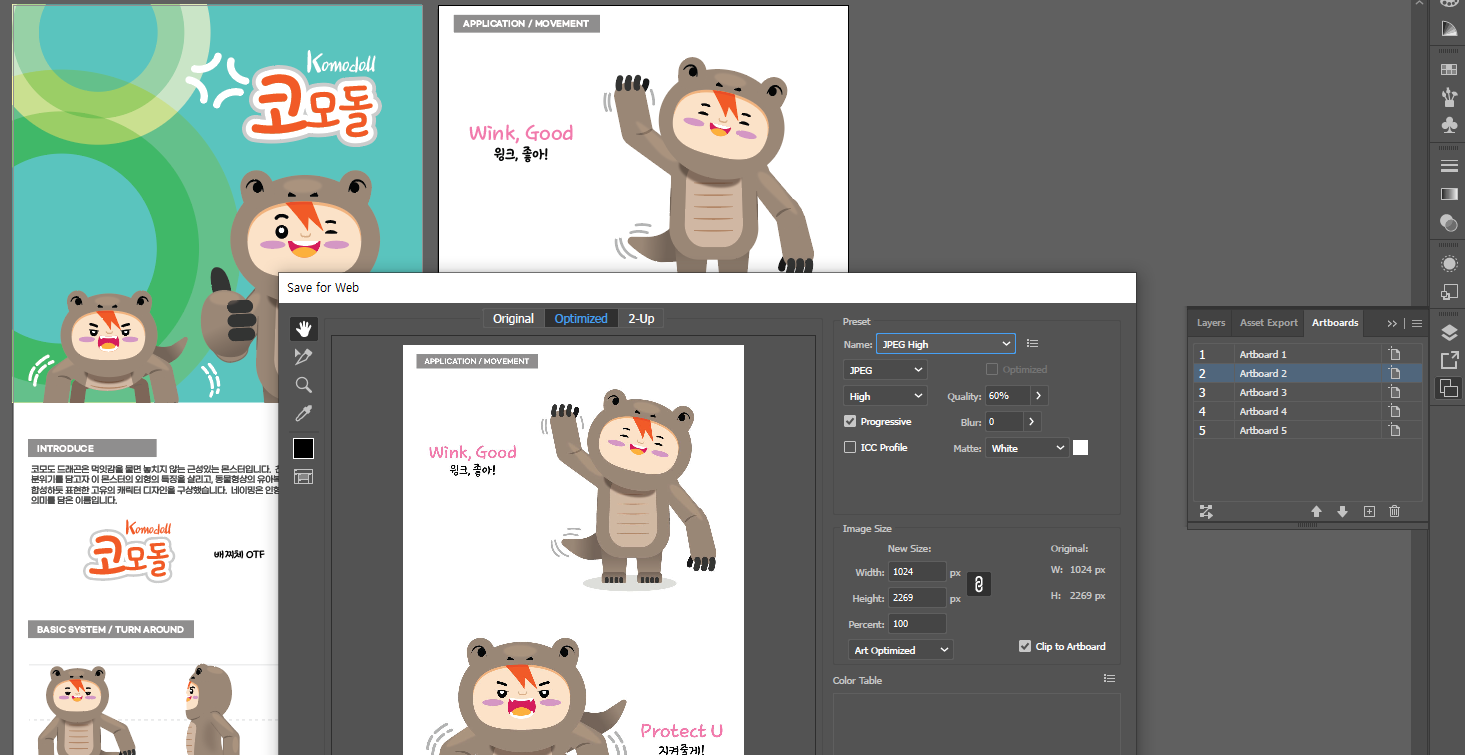The width and height of the screenshot is (1465, 755).
Task: Move artboard up with arrow icon
Action: point(1316,511)
